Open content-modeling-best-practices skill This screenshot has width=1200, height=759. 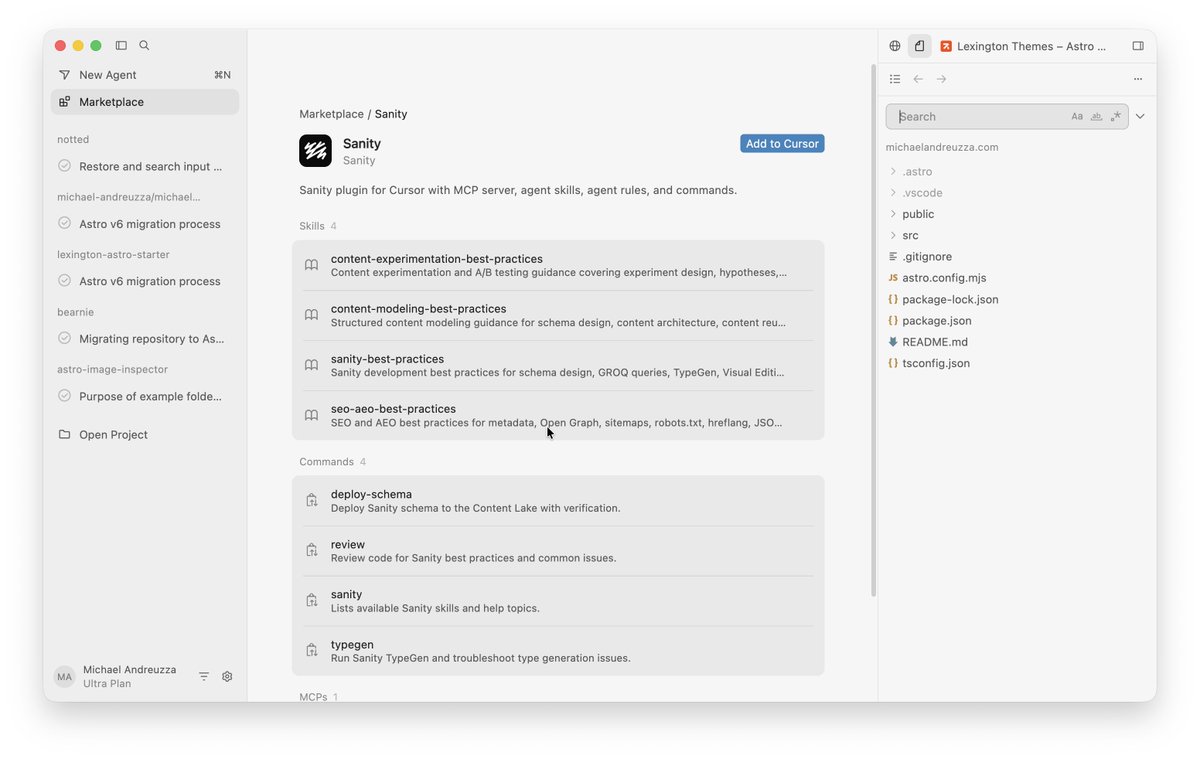[558, 315]
